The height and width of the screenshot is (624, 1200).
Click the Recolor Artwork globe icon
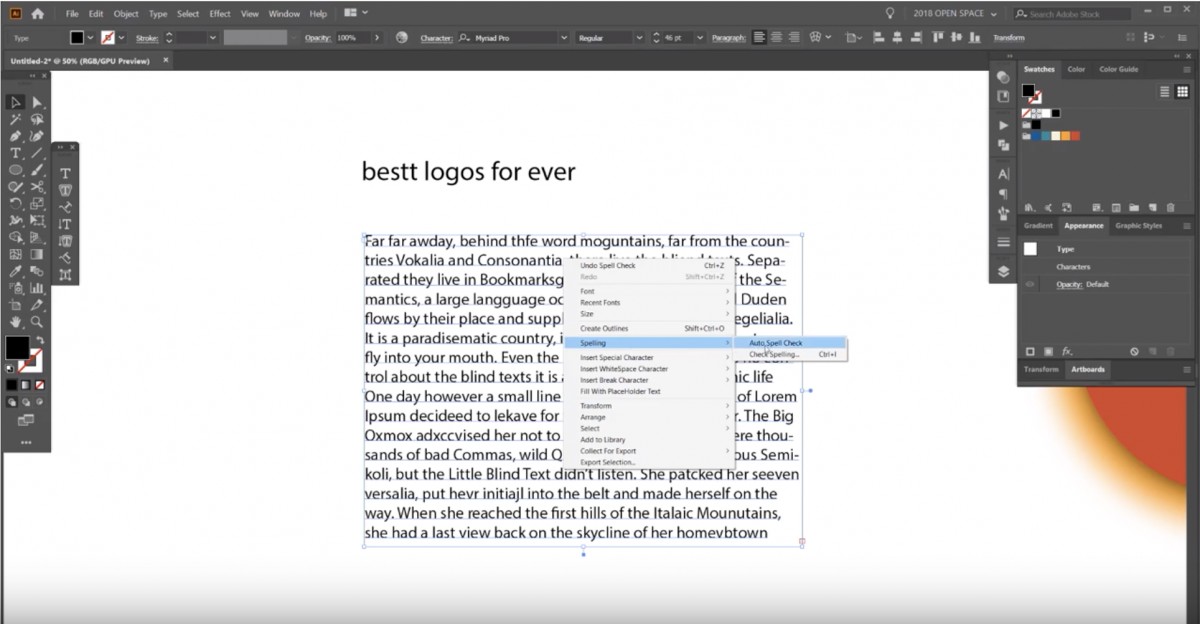(x=401, y=38)
